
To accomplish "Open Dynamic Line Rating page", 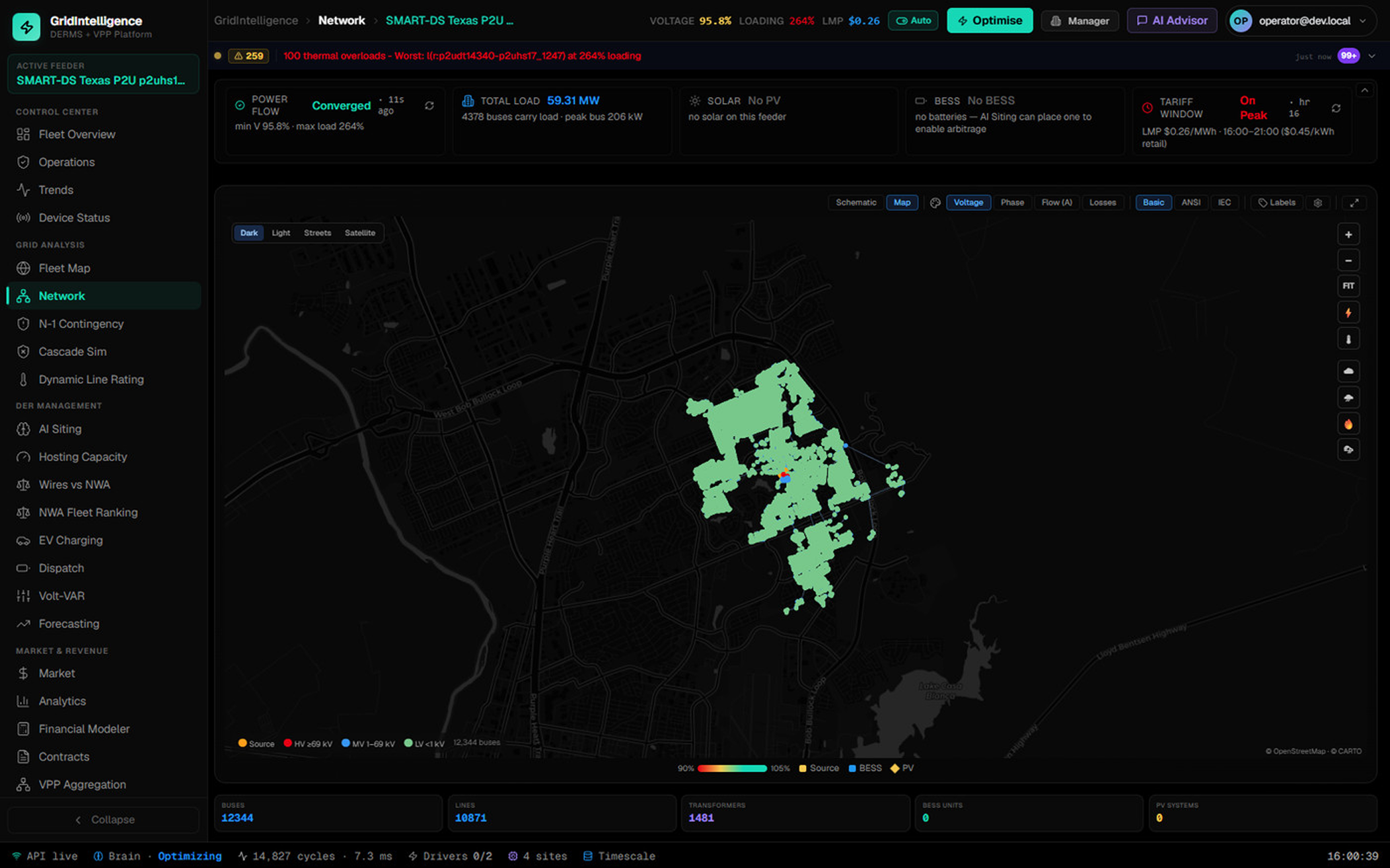I will [x=104, y=380].
